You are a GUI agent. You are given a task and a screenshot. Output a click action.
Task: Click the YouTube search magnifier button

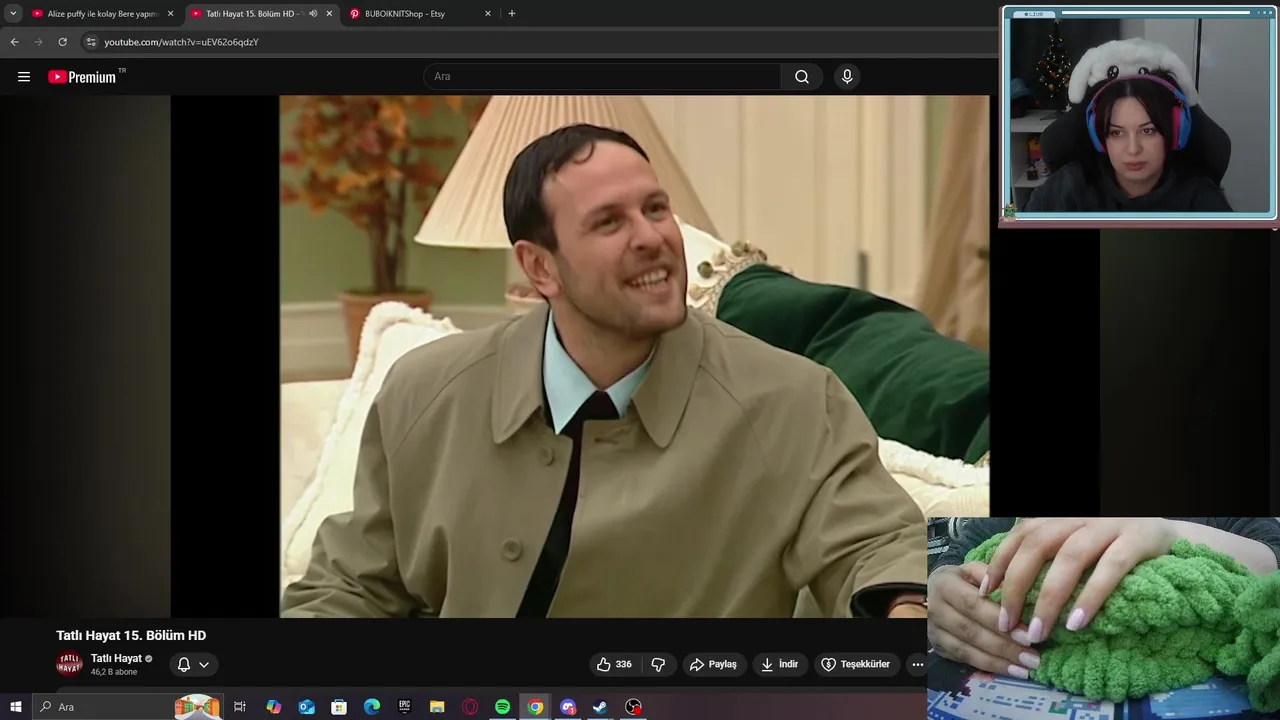pyautogui.click(x=802, y=77)
